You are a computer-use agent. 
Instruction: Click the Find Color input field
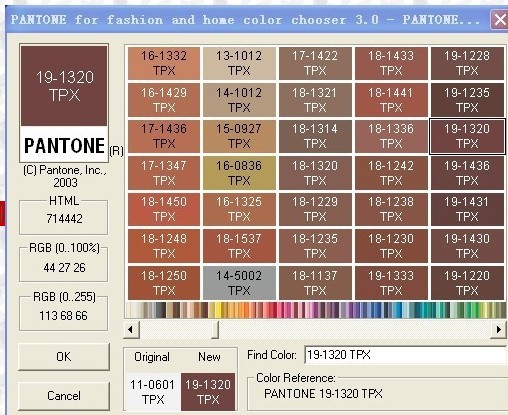coord(406,355)
